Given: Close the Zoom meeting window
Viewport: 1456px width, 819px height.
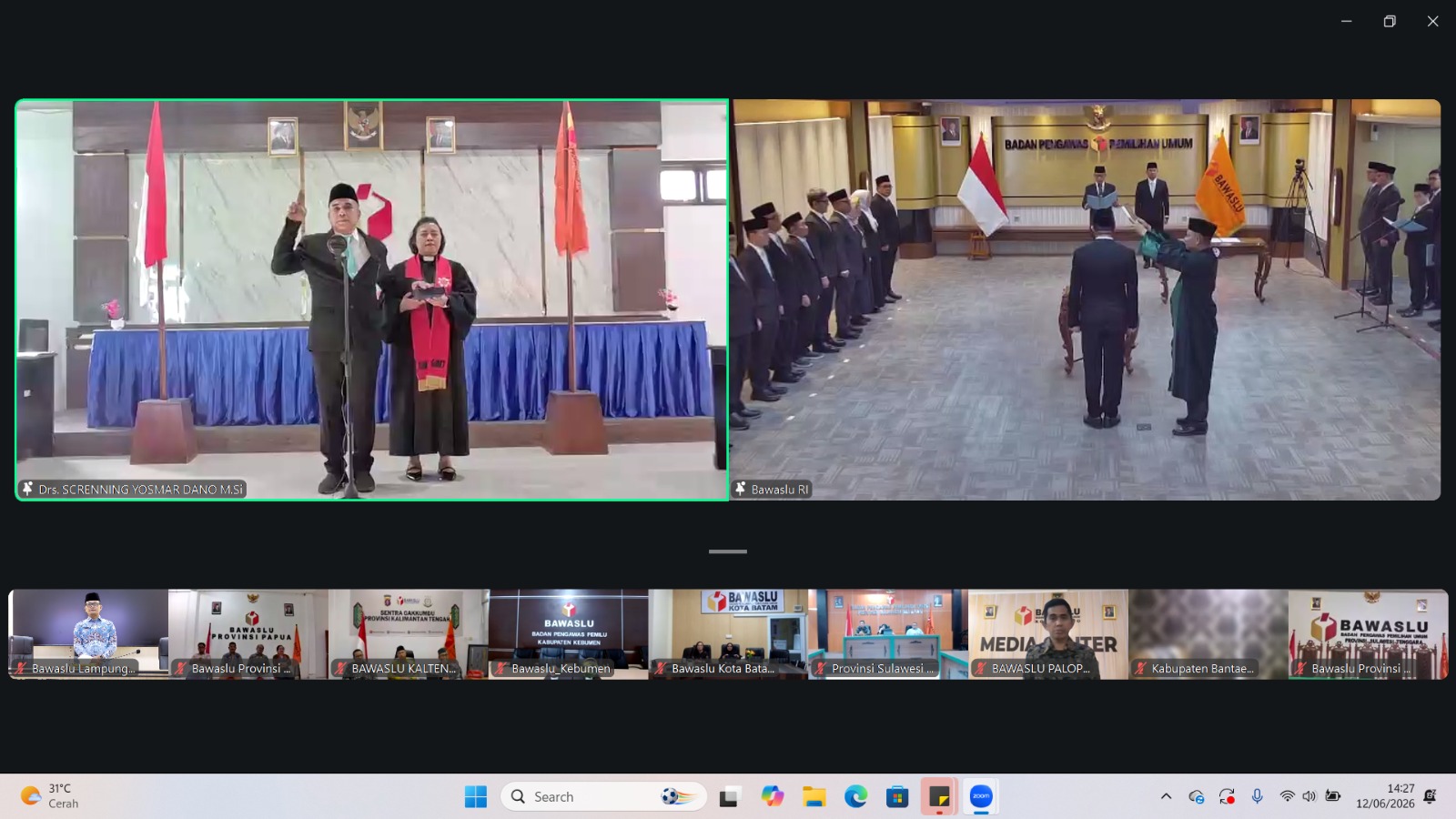Looking at the screenshot, I should tap(1432, 21).
